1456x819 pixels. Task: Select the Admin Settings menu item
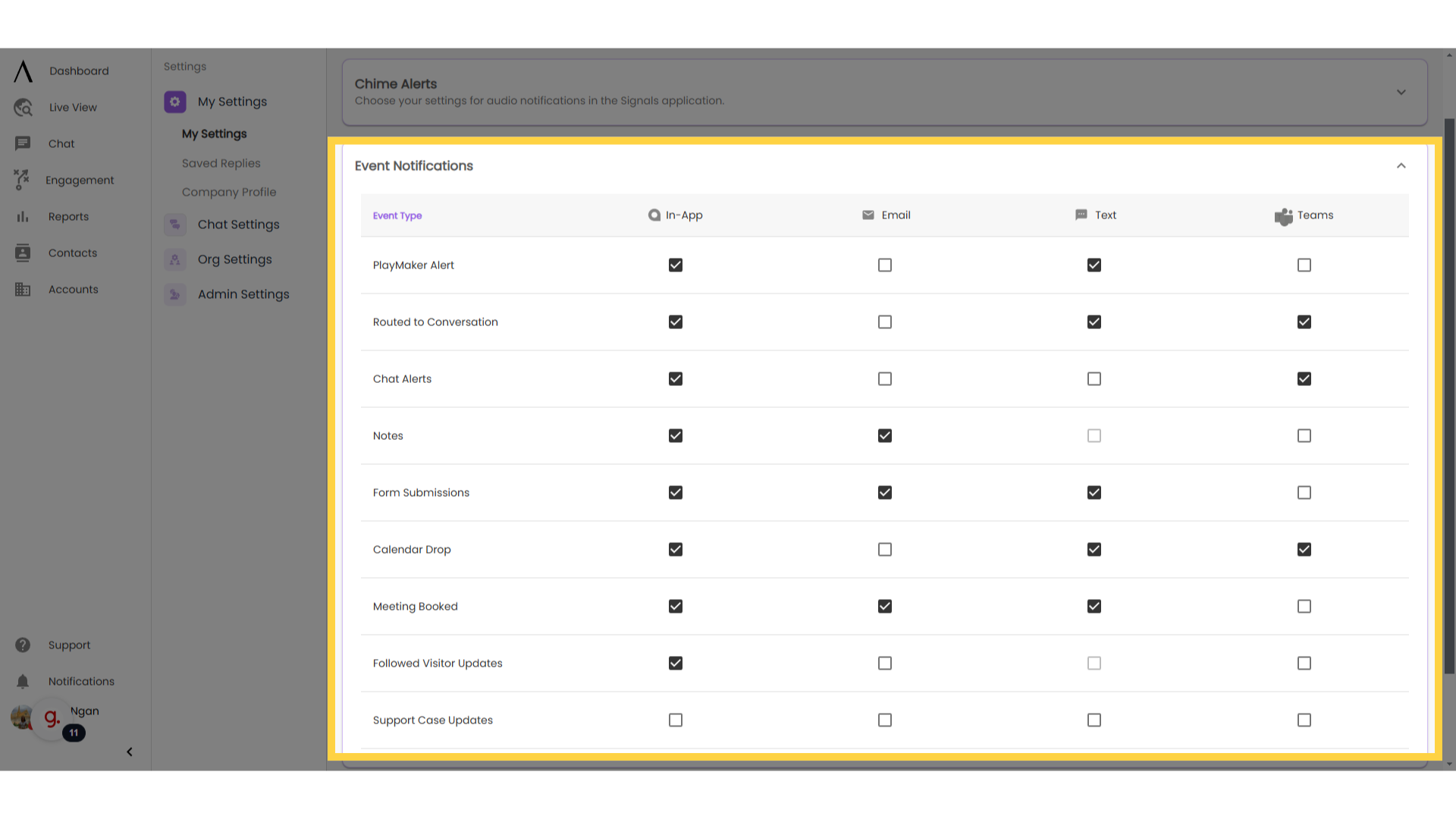coord(243,294)
